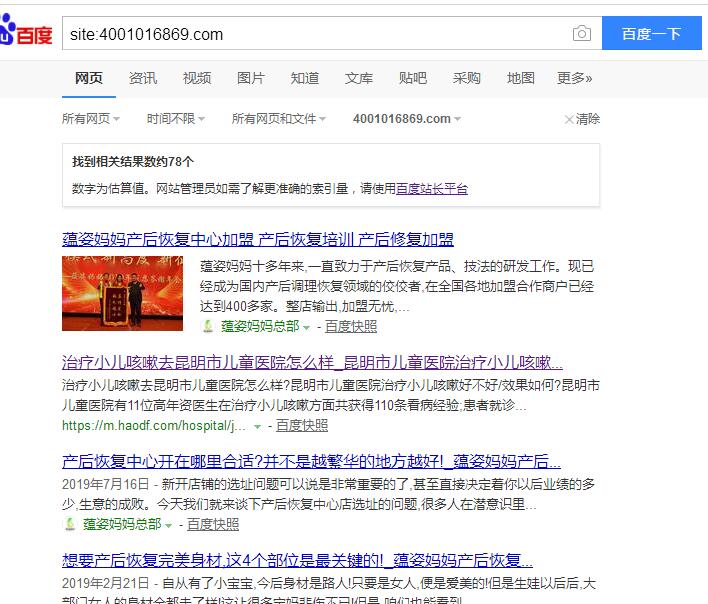The image size is (708, 604).
Task: Click the date text 2019年7月16日
Action: coord(105,484)
